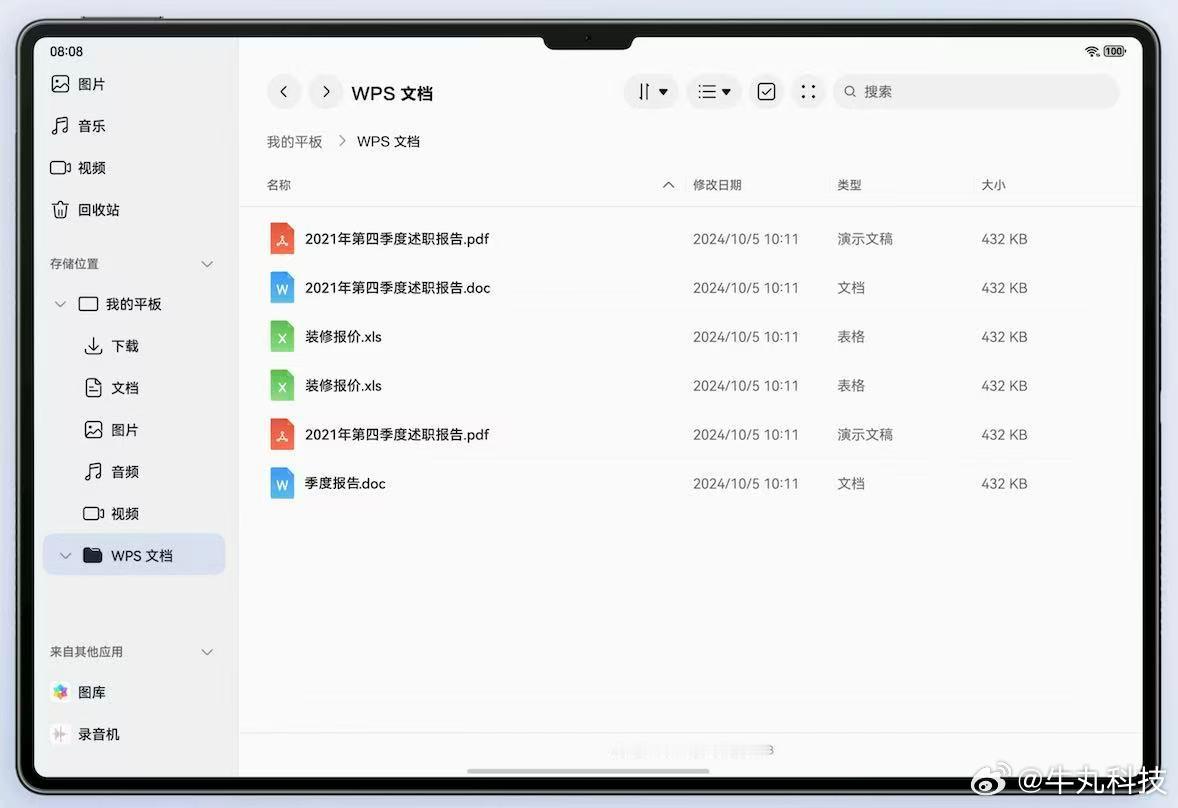Click 文档 type in 季度报告.doc row
The height and width of the screenshot is (808, 1178).
tap(850, 484)
